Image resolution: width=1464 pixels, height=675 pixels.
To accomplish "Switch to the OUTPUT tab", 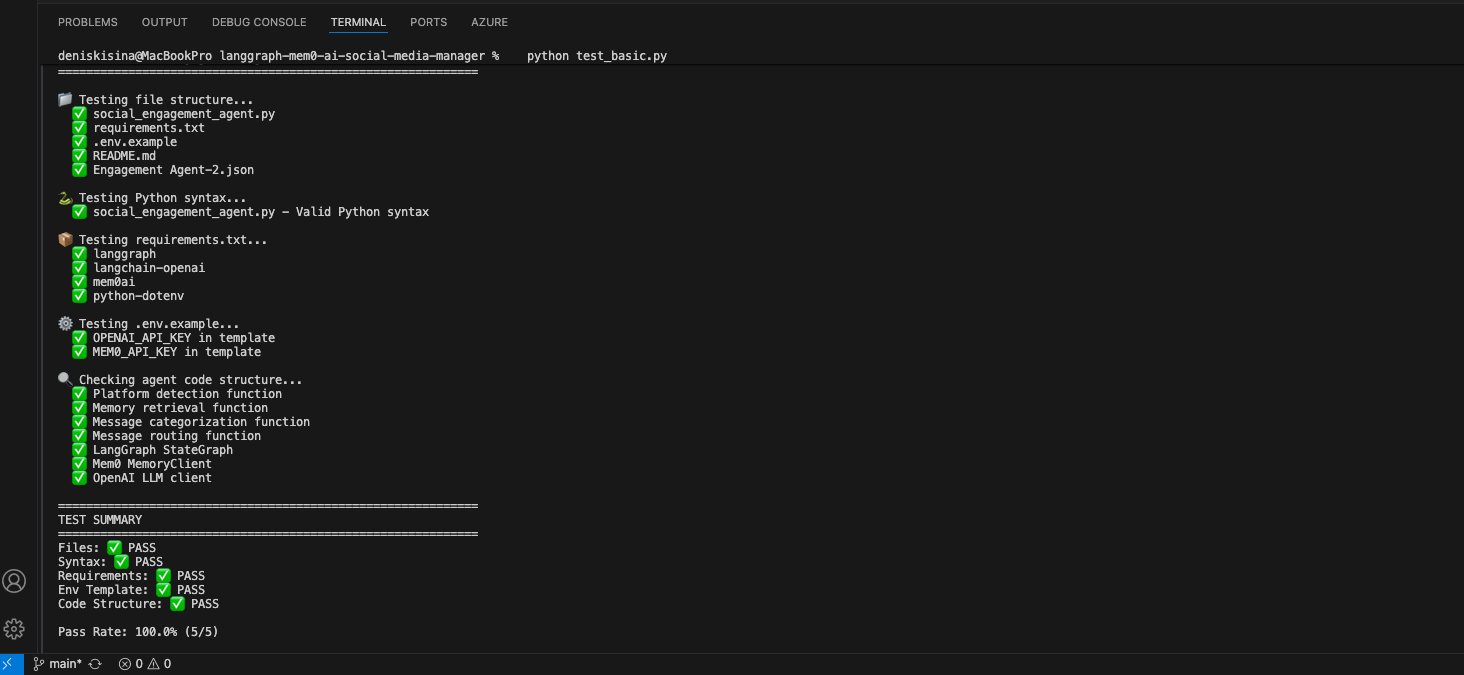I will point(164,22).
